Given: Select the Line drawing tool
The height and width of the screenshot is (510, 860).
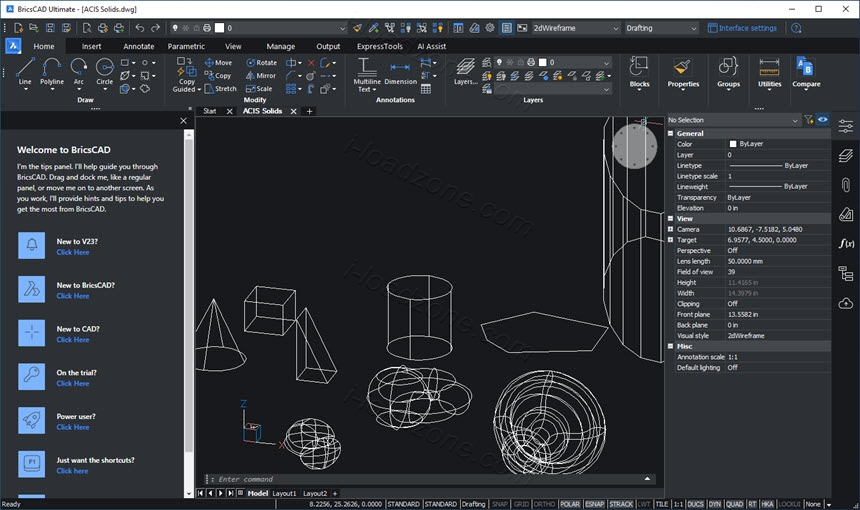Looking at the screenshot, I should point(25,72).
